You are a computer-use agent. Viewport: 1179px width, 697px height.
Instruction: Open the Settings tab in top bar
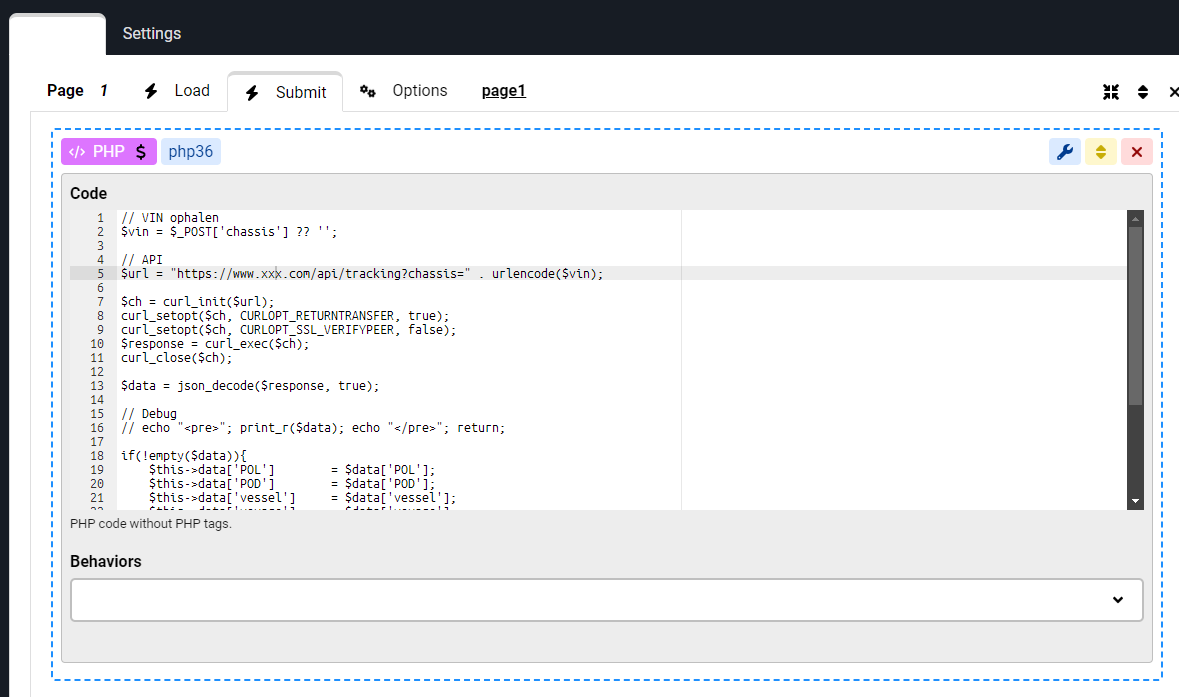click(x=152, y=33)
